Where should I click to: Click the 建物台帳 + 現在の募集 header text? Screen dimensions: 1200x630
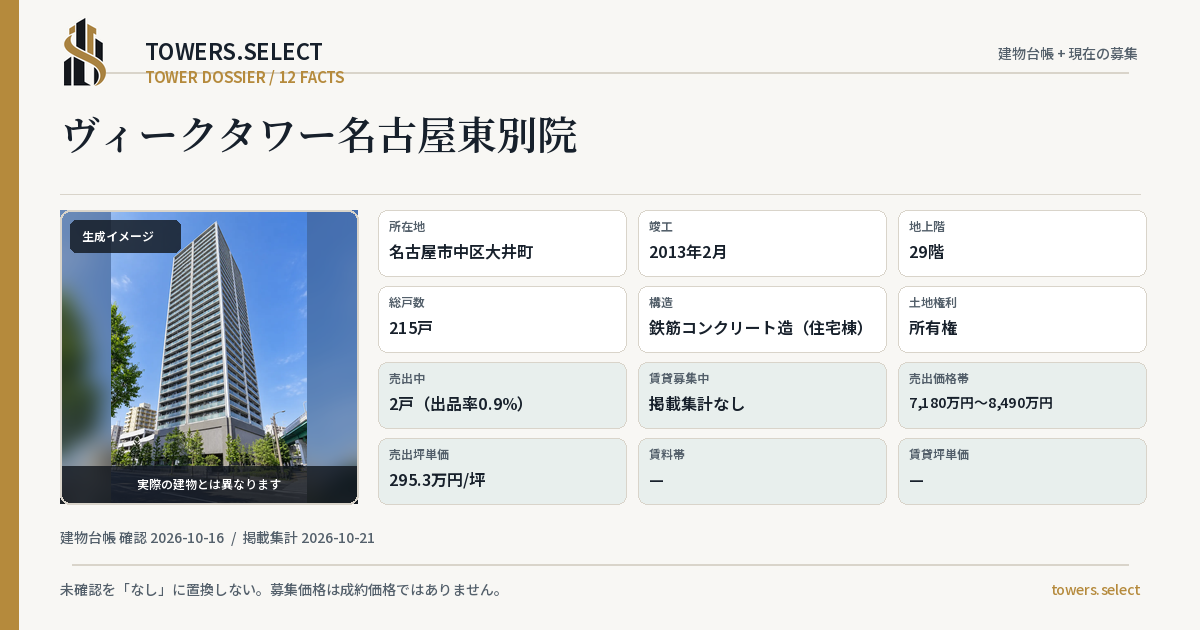click(1068, 53)
